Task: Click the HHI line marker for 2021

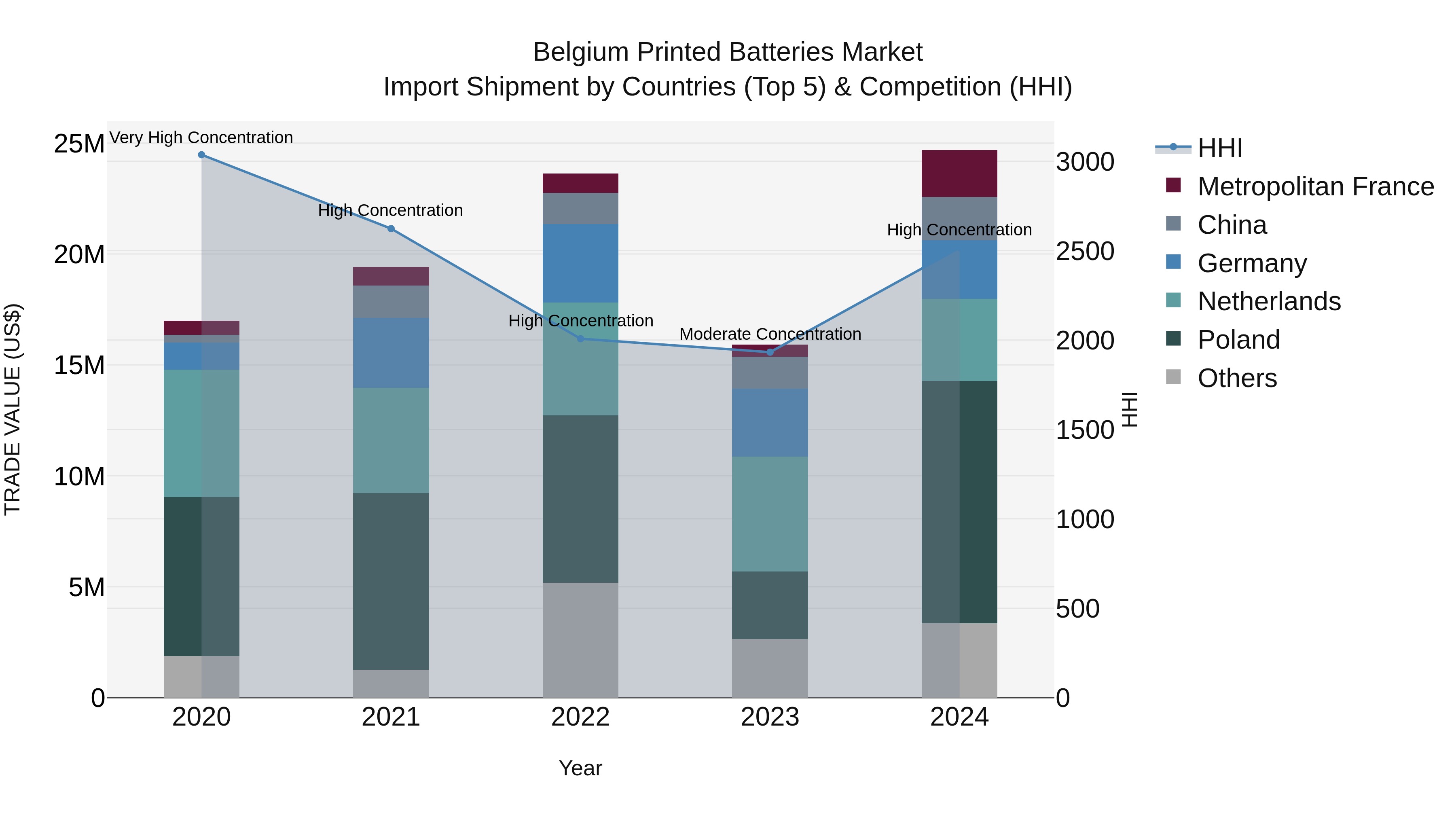Action: pyautogui.click(x=391, y=229)
